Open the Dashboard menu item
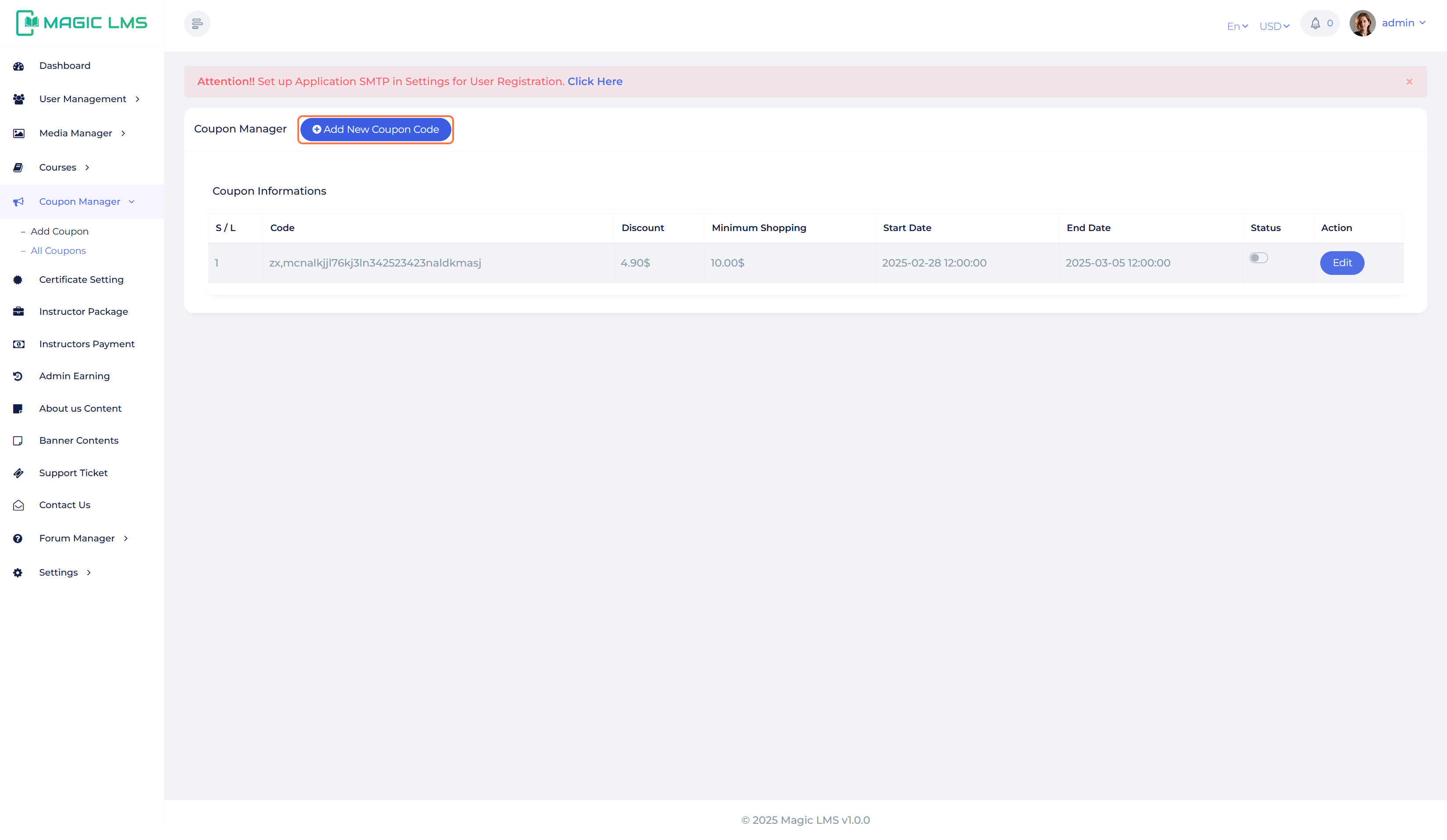The width and height of the screenshot is (1447, 840). point(65,65)
